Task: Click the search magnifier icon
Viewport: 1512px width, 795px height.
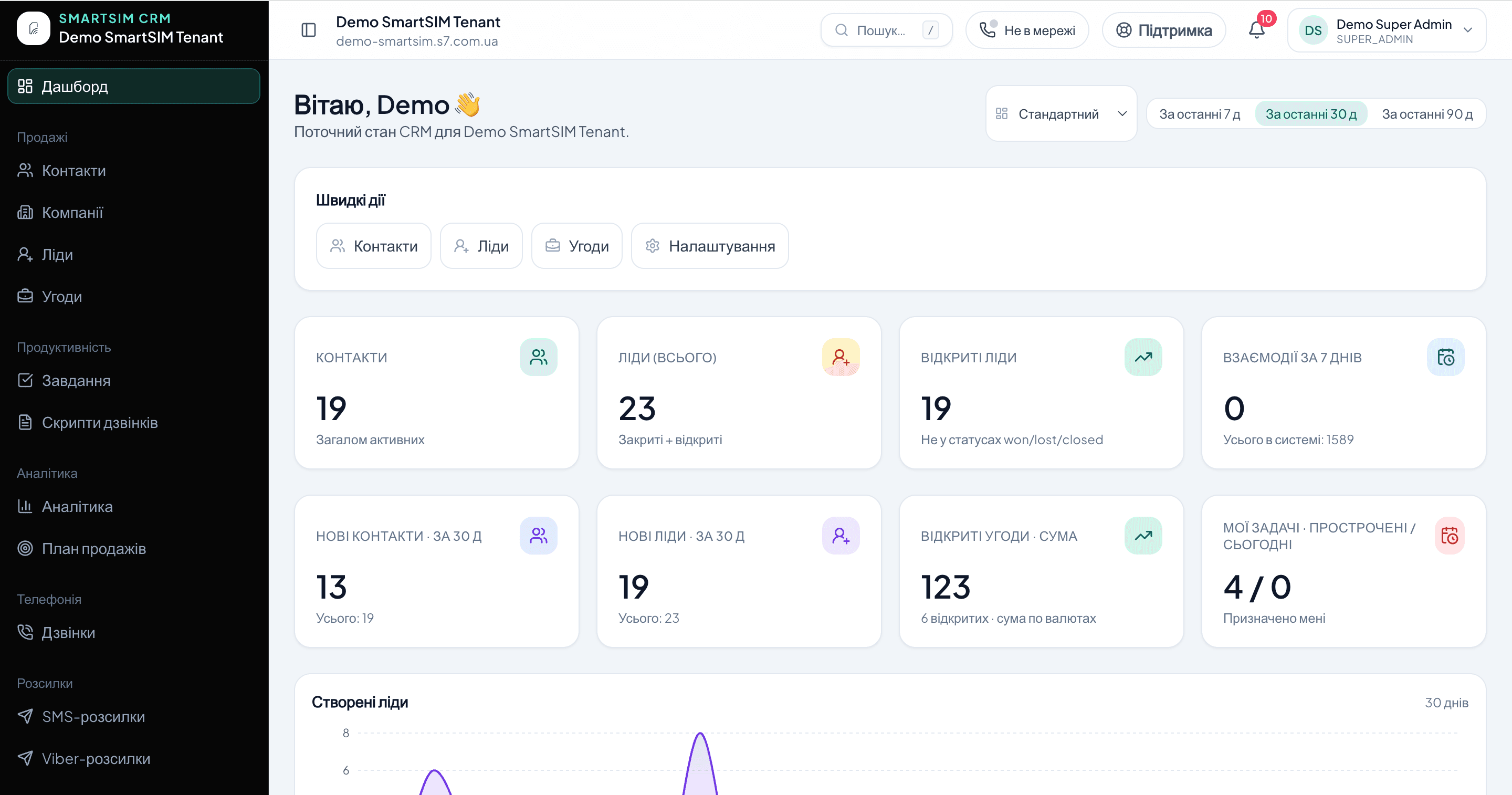Action: pos(841,30)
